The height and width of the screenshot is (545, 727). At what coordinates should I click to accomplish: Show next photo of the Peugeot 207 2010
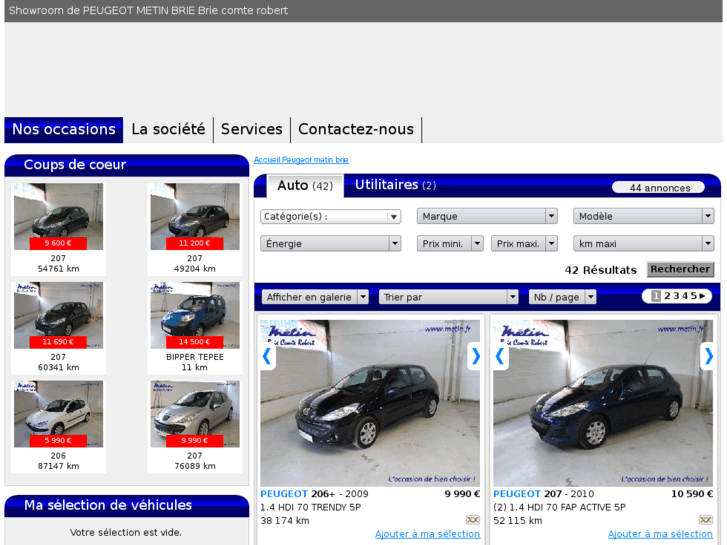point(708,356)
